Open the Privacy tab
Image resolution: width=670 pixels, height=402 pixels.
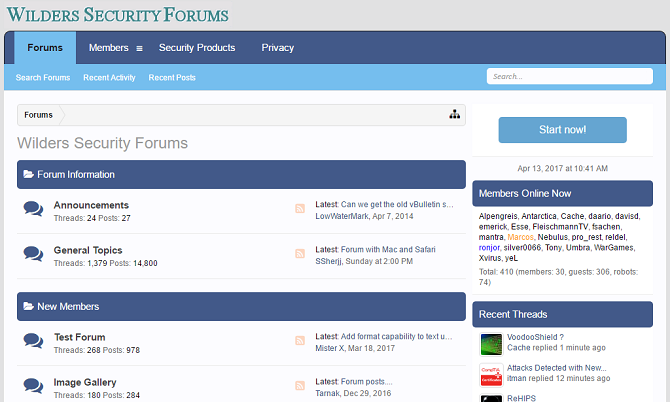pyautogui.click(x=278, y=47)
